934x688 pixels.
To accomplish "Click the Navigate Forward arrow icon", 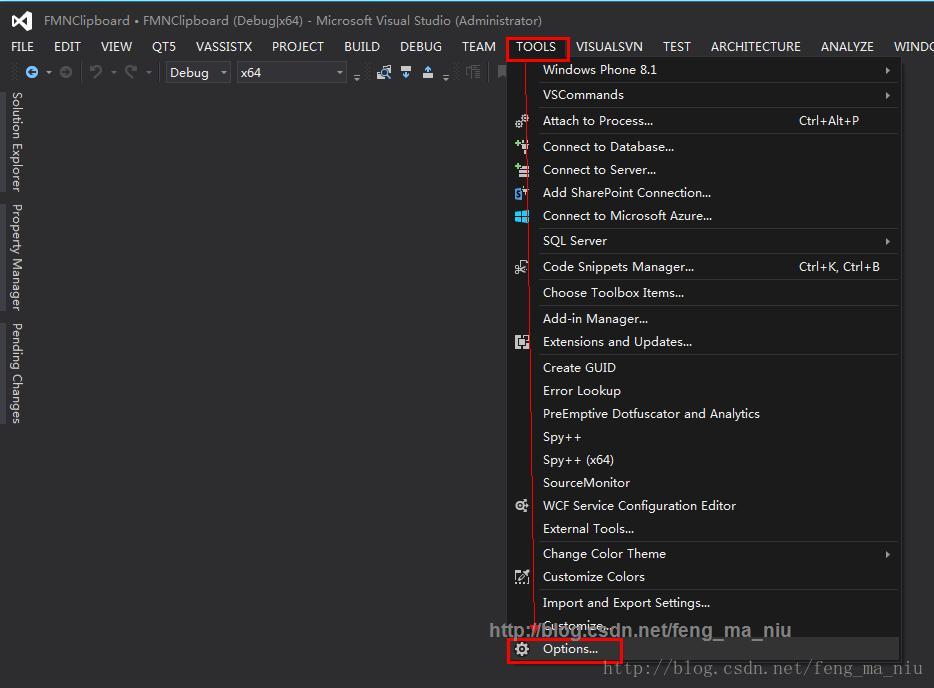I will point(66,73).
